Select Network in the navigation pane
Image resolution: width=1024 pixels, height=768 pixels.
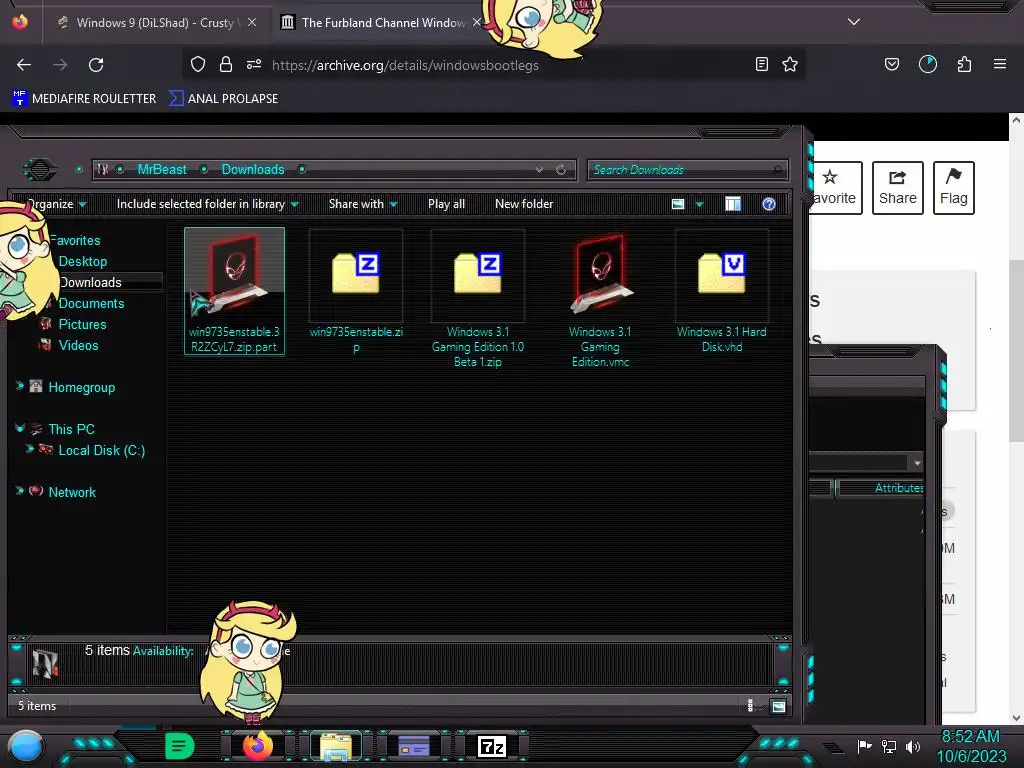click(72, 492)
